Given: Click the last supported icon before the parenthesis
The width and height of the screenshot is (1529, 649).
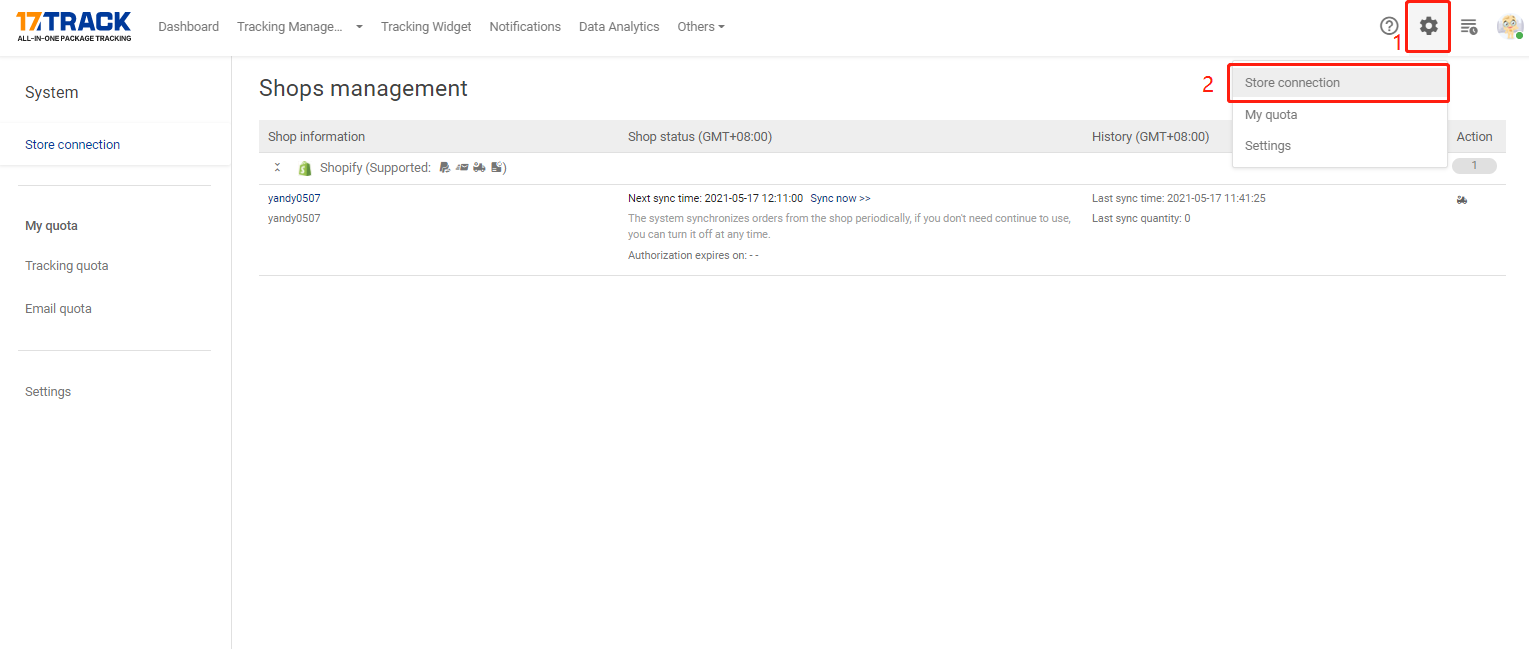Looking at the screenshot, I should click(496, 167).
